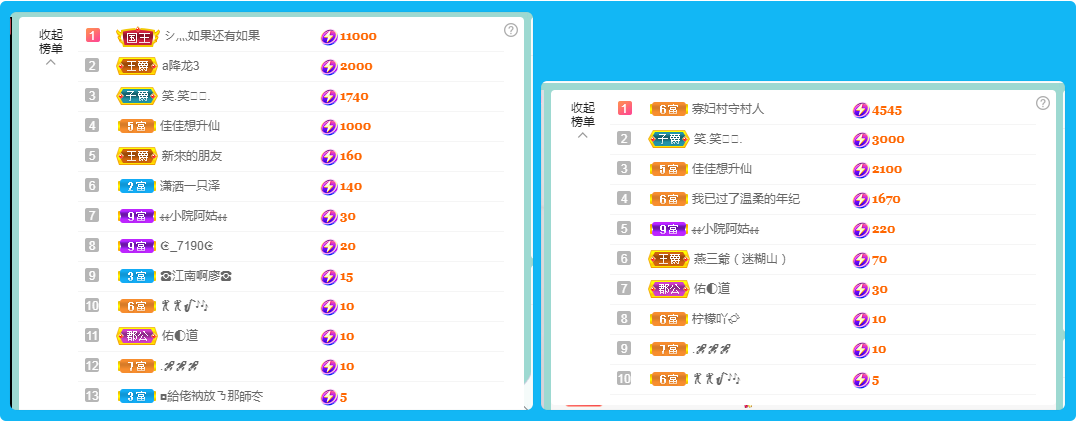Click the 9富 badge in the 220 row

(669, 229)
